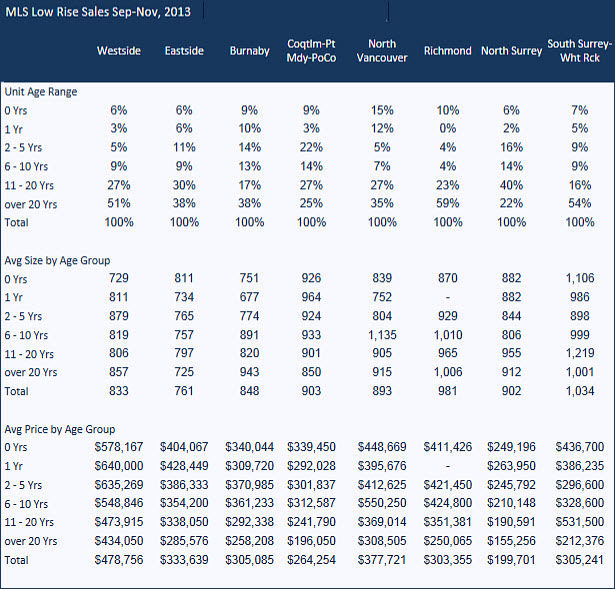Image resolution: width=615 pixels, height=589 pixels.
Task: Select the 15% value for North Vancouver
Action: pyautogui.click(x=382, y=110)
